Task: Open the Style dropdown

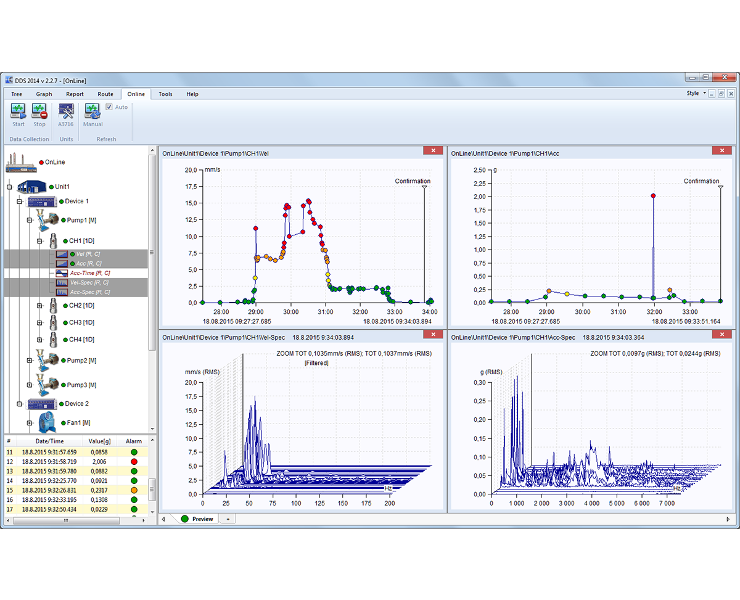Action: click(696, 93)
